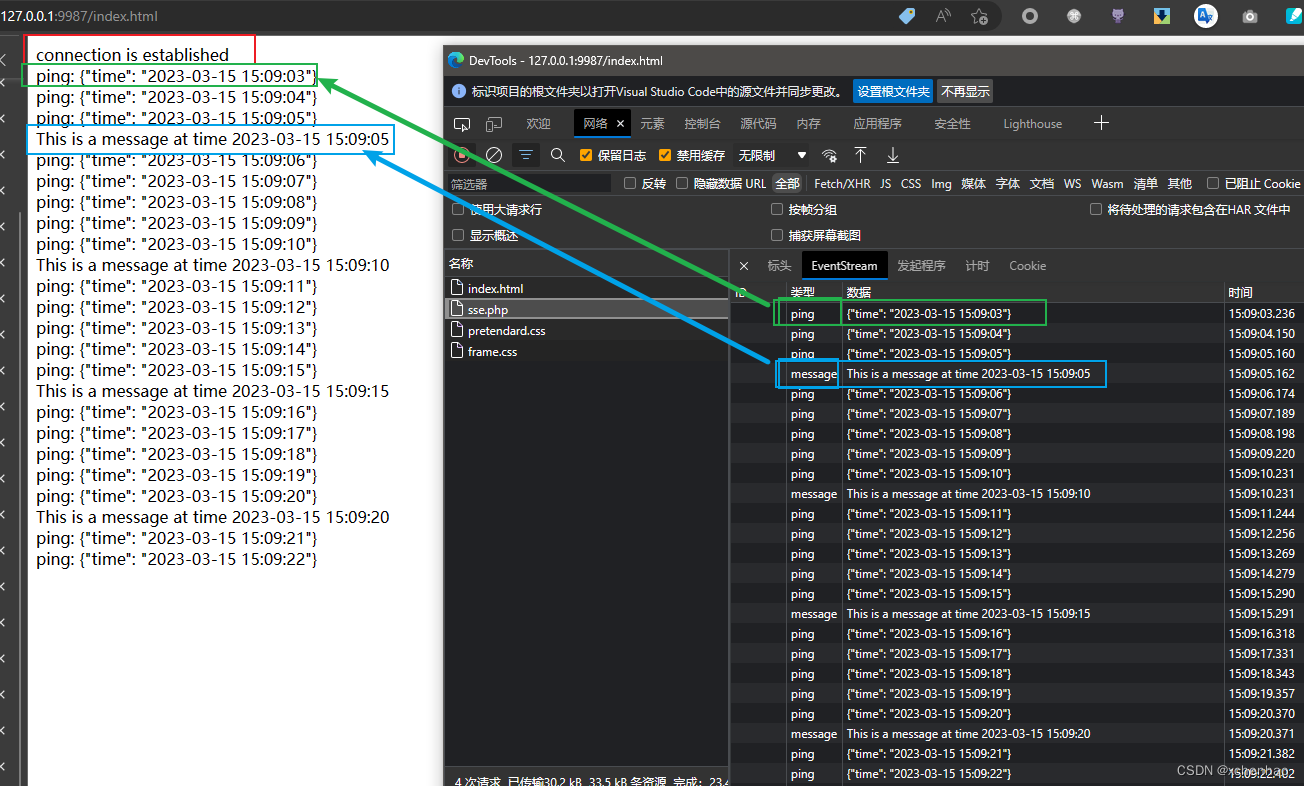Screen dimensions: 1304x786
Task: Open the 无限制 throttling dropdown
Action: pyautogui.click(x=772, y=155)
